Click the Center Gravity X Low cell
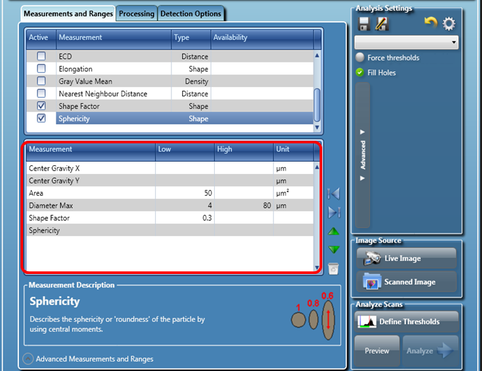The width and height of the screenshot is (482, 371). (x=185, y=168)
